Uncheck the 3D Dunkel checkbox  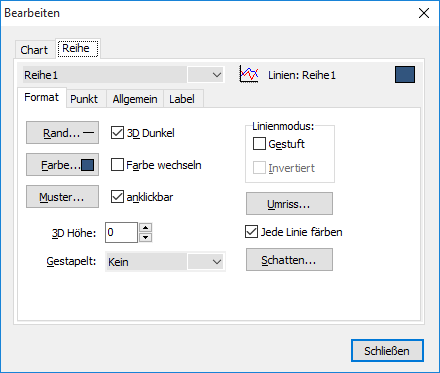tap(117, 133)
